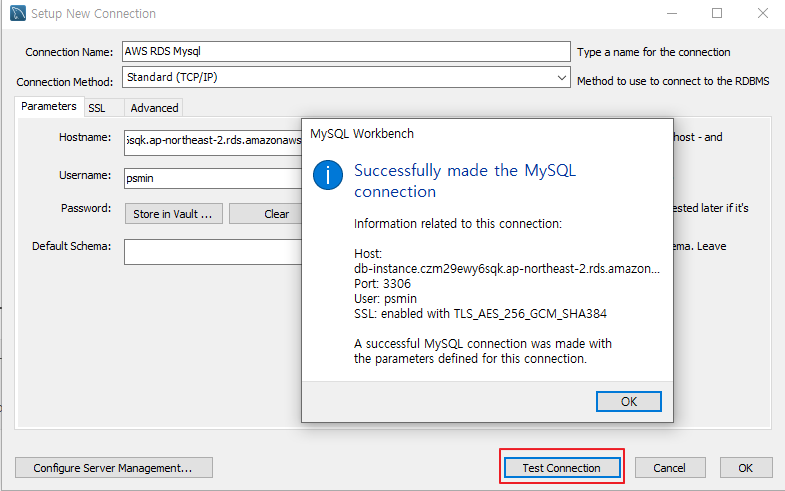
Task: Click the blue information icon in dialog
Action: click(x=328, y=175)
